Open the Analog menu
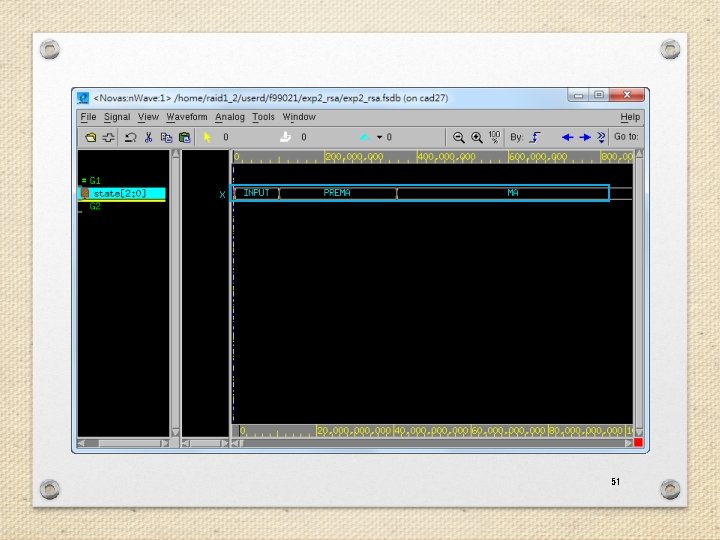Screen dimensions: 720x540 click(230, 117)
